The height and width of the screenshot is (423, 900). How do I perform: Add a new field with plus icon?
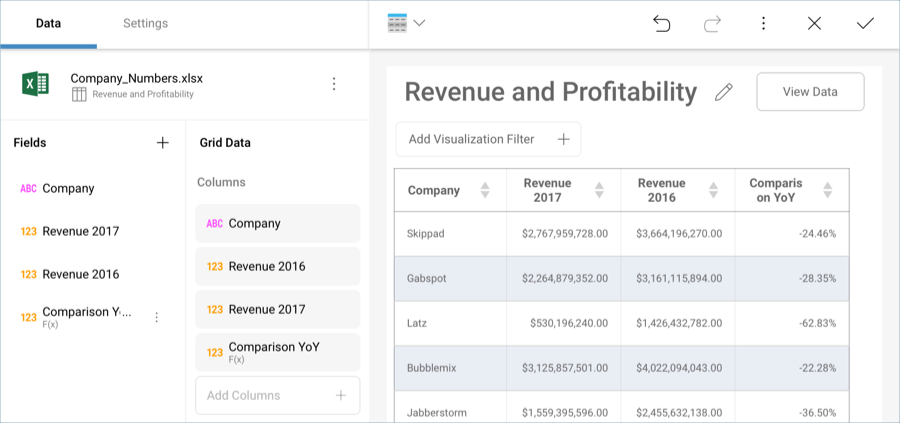(x=163, y=143)
